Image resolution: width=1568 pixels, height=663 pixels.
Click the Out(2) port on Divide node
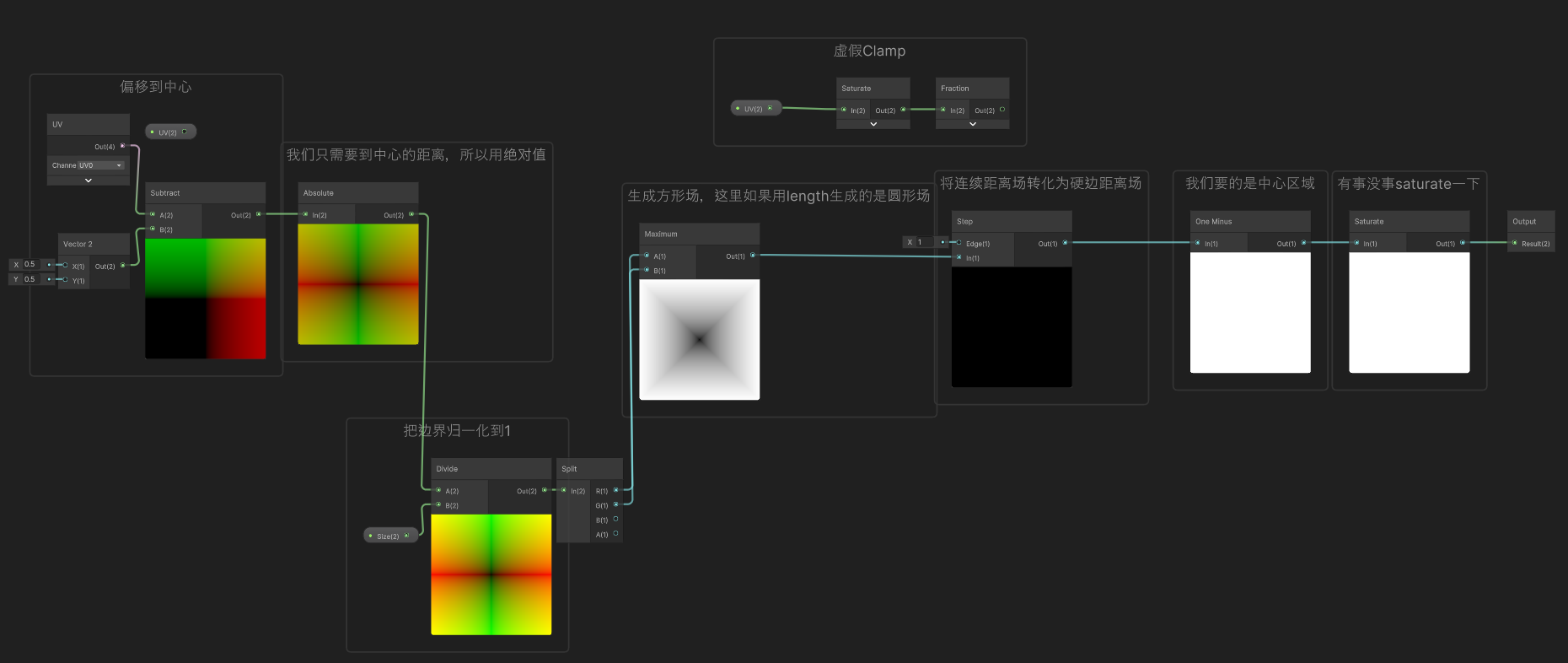point(545,490)
